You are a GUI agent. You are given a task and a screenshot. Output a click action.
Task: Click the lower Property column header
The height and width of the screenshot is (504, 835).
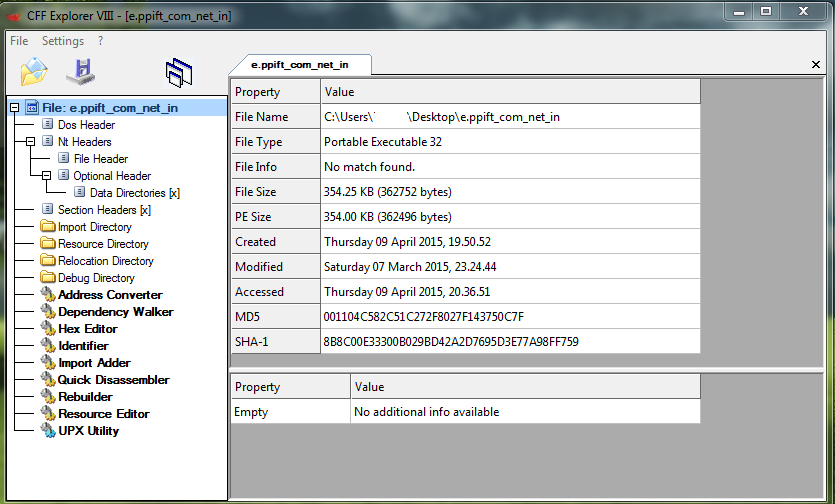pyautogui.click(x=290, y=387)
